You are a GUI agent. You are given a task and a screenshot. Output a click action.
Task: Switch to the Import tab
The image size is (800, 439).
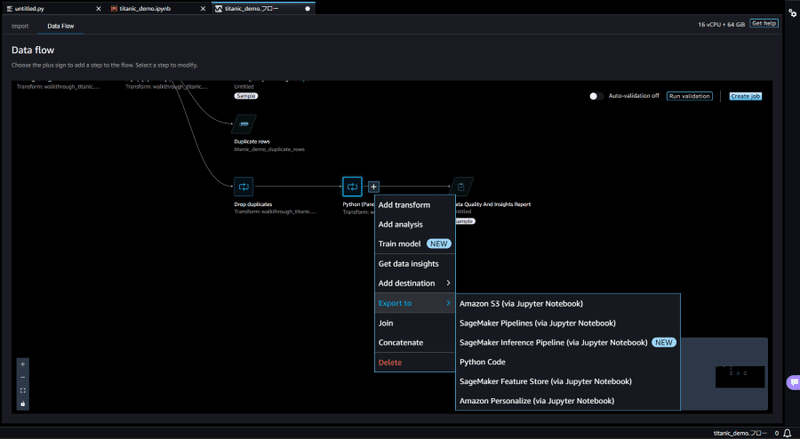tap(20, 26)
